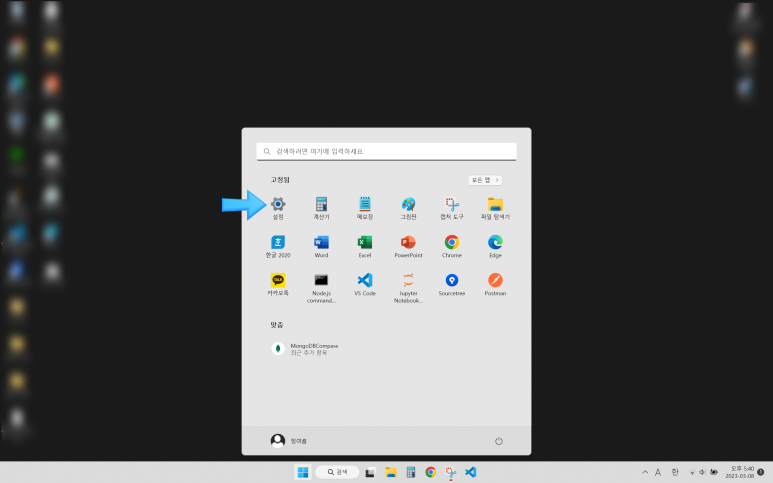
Task: Launch PowerPoint from pinned apps
Action: pos(408,246)
